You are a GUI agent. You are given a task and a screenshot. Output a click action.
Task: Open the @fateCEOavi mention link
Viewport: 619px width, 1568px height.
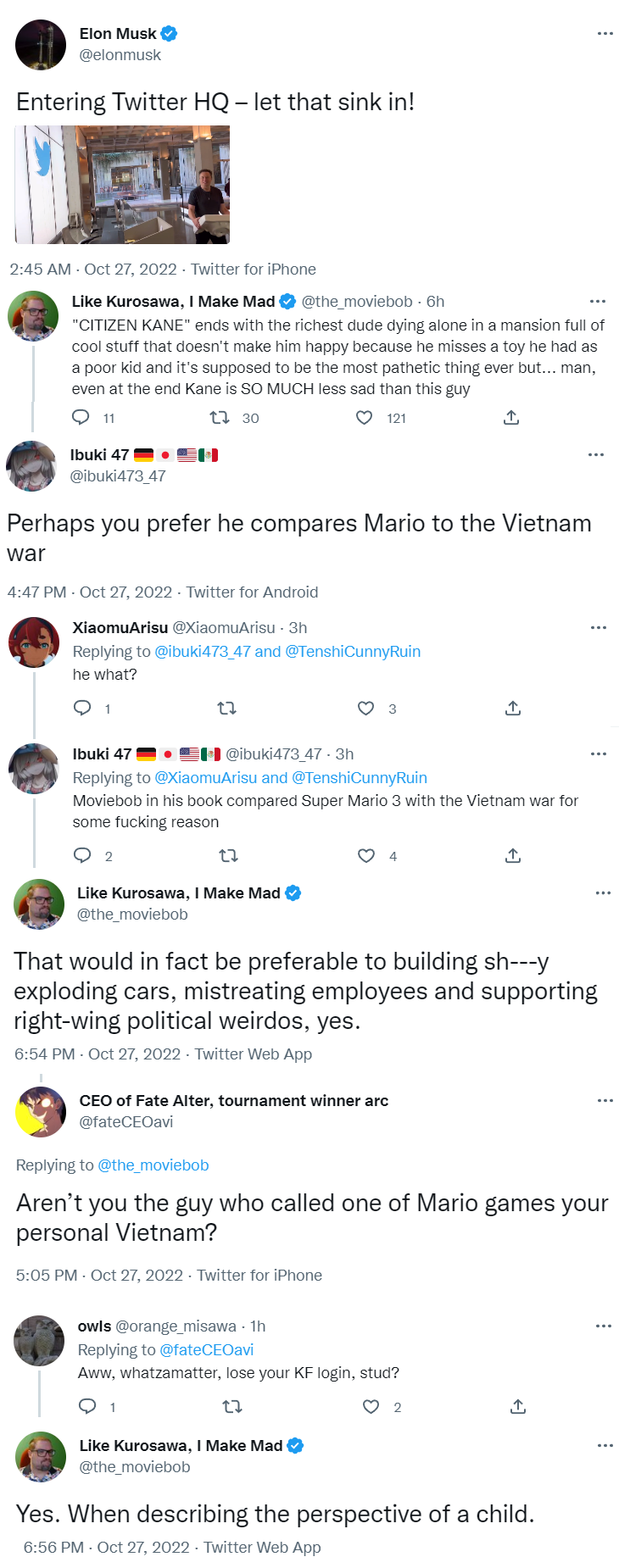click(x=207, y=1349)
